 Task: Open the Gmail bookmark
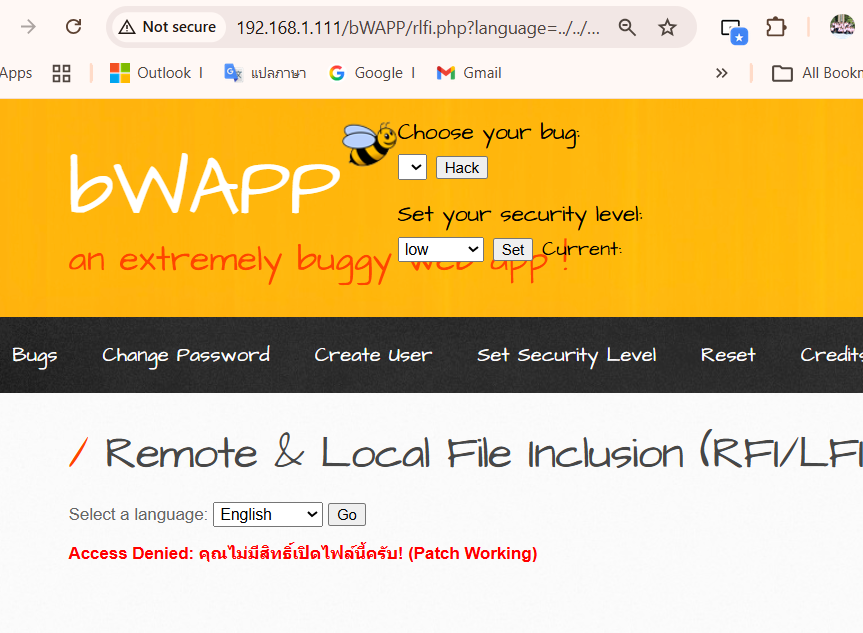[x=469, y=73]
